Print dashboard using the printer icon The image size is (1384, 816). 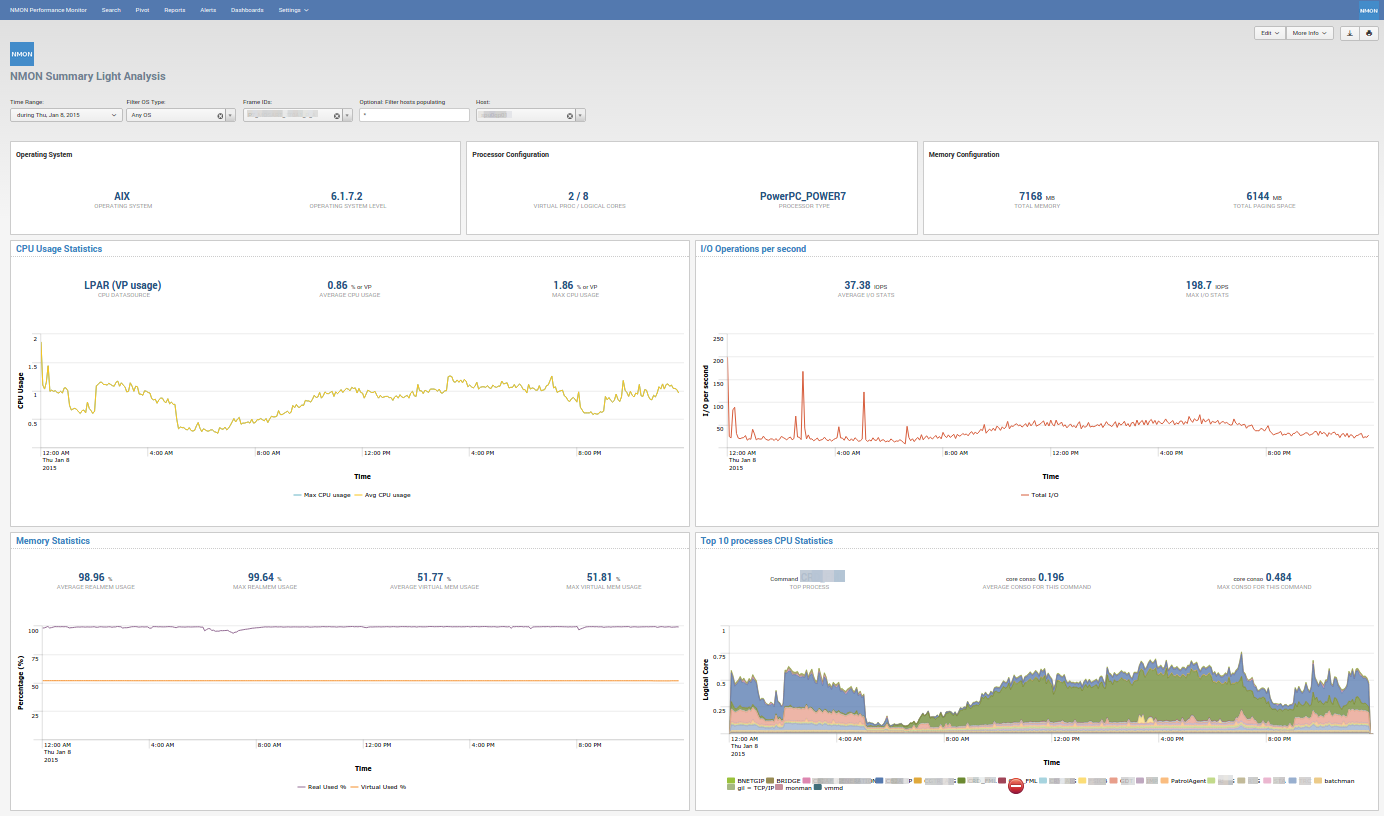tap(1369, 33)
